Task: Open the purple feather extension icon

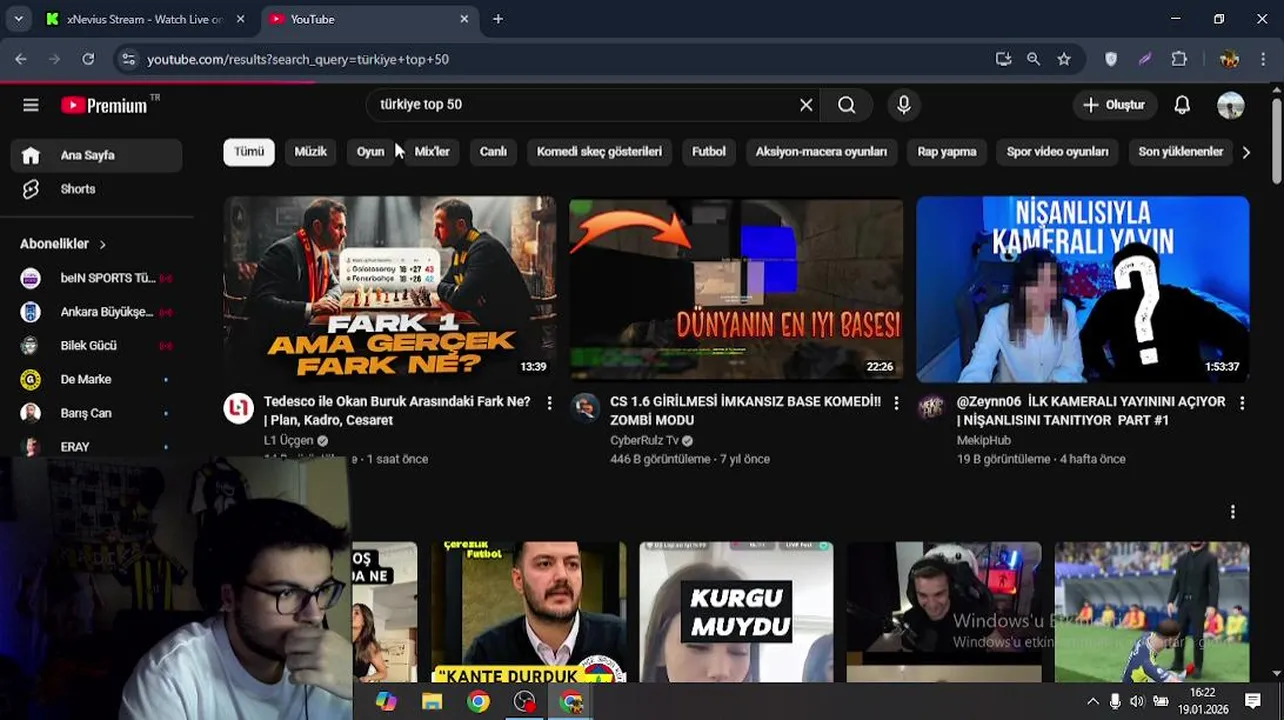Action: click(1145, 59)
